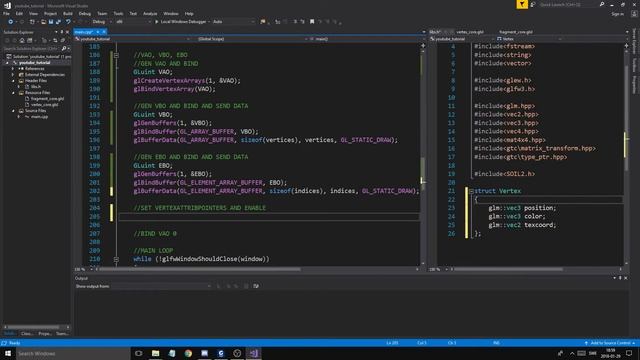Toggle word wrap icon in Output panel
This screenshot has width=640, height=360.
click(x=256, y=286)
